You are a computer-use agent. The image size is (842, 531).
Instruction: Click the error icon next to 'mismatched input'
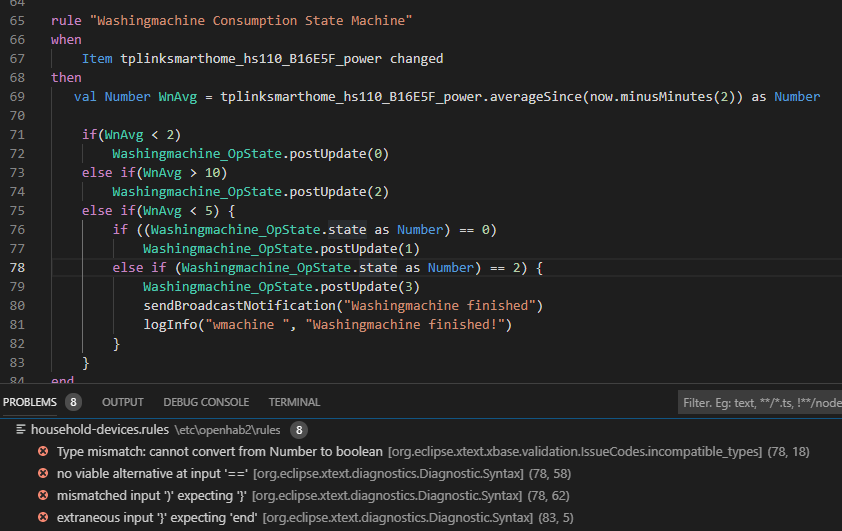click(43, 496)
